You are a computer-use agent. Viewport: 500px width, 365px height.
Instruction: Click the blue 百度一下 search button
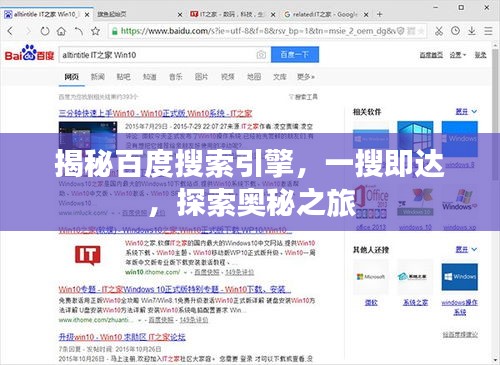295,54
